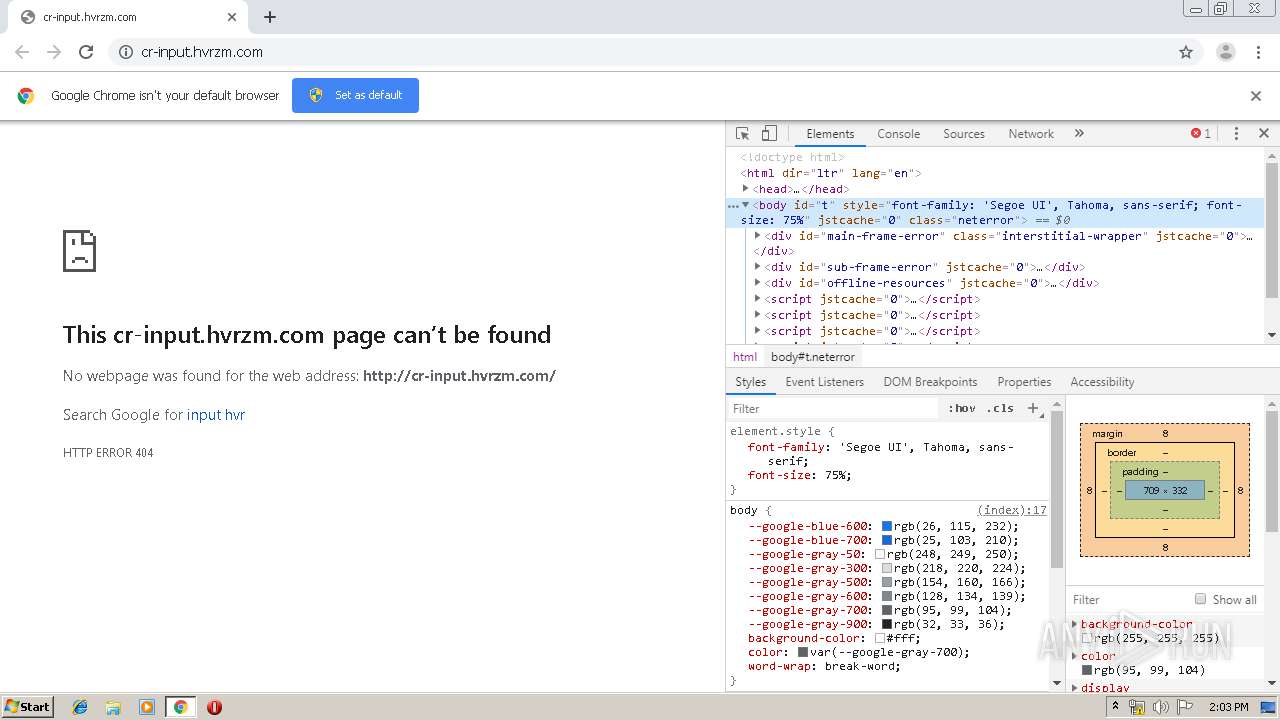1280x720 pixels.
Task: Click the red error count indicator
Action: click(1201, 133)
